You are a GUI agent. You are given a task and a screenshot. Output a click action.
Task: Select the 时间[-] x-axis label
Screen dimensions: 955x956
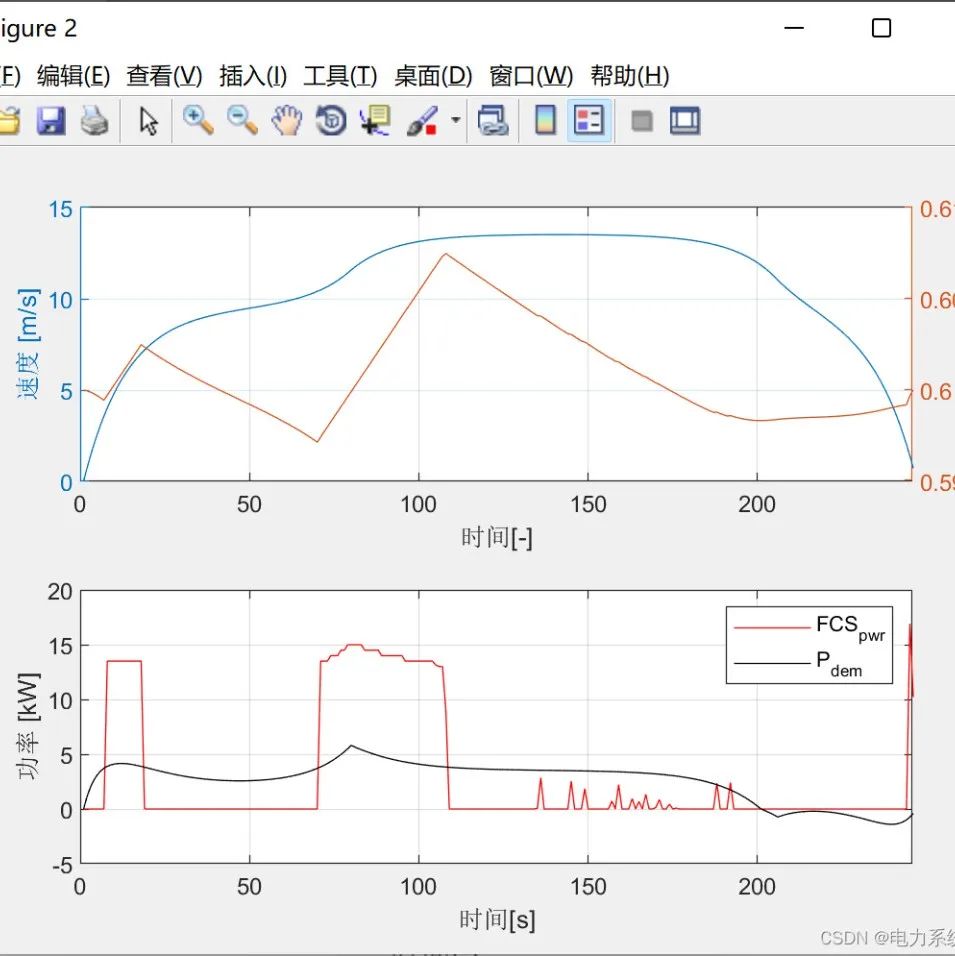496,538
